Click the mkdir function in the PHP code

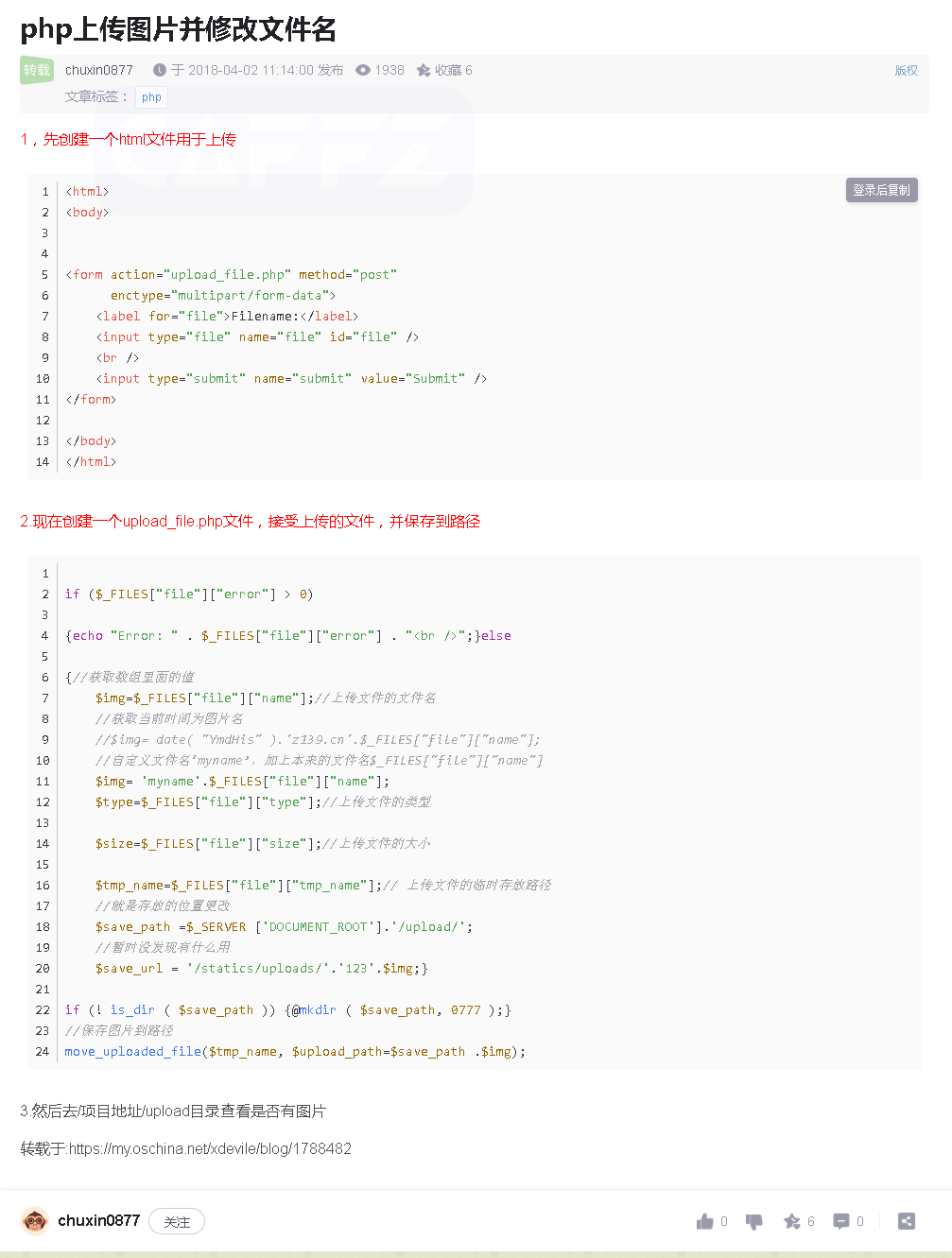pyautogui.click(x=318, y=1010)
